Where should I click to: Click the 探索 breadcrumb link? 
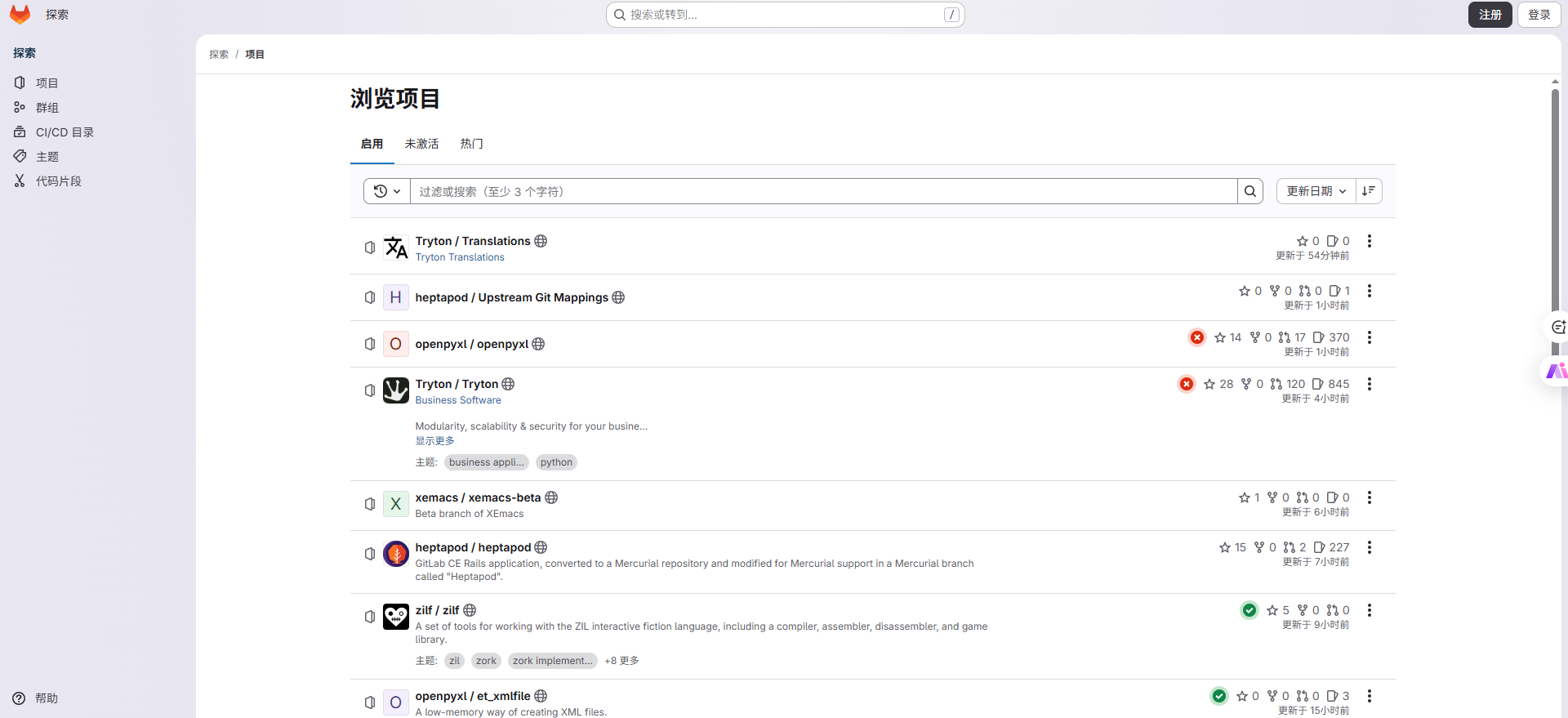coord(219,54)
